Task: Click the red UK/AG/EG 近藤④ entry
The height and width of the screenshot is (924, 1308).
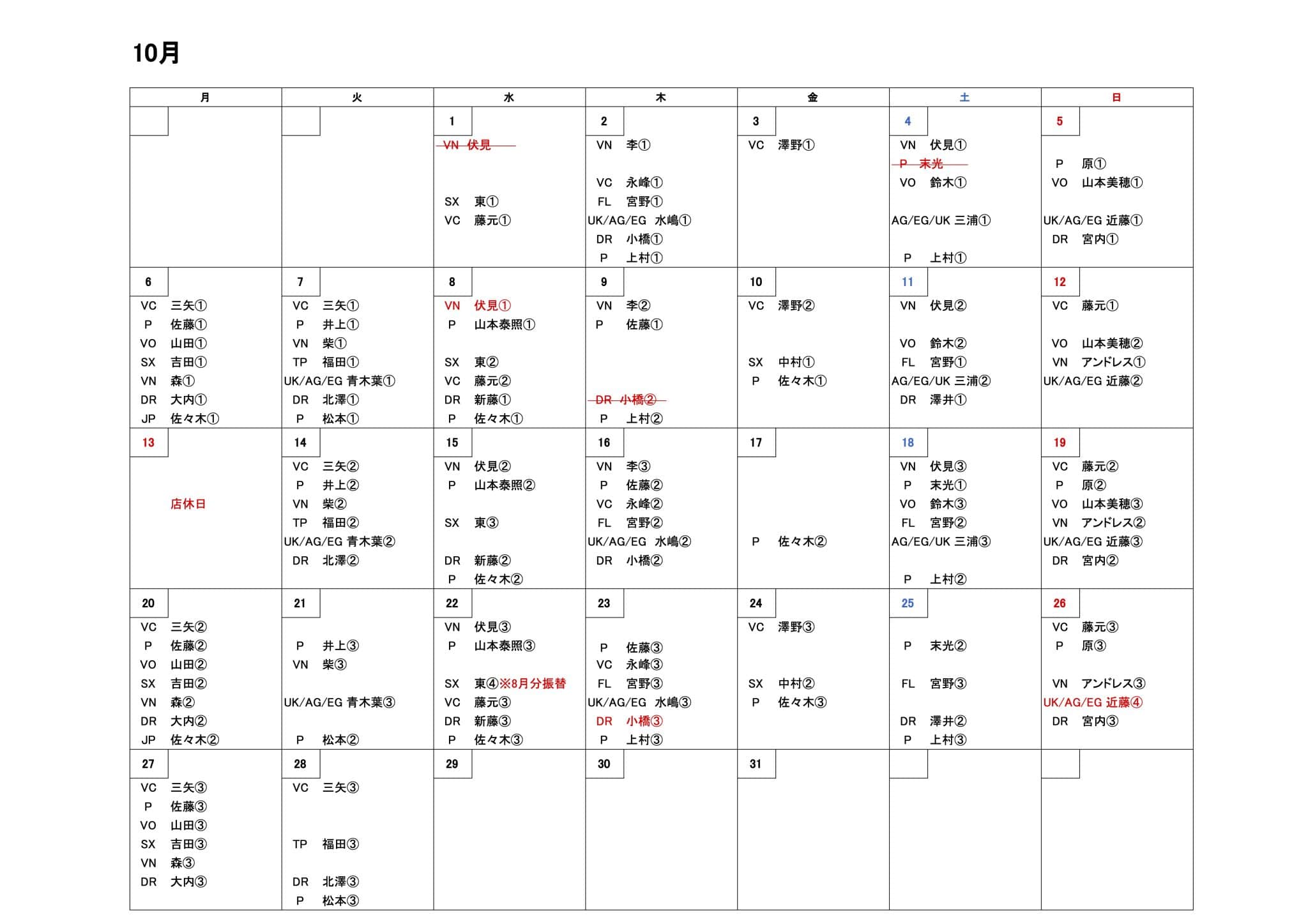Action: (x=1093, y=702)
